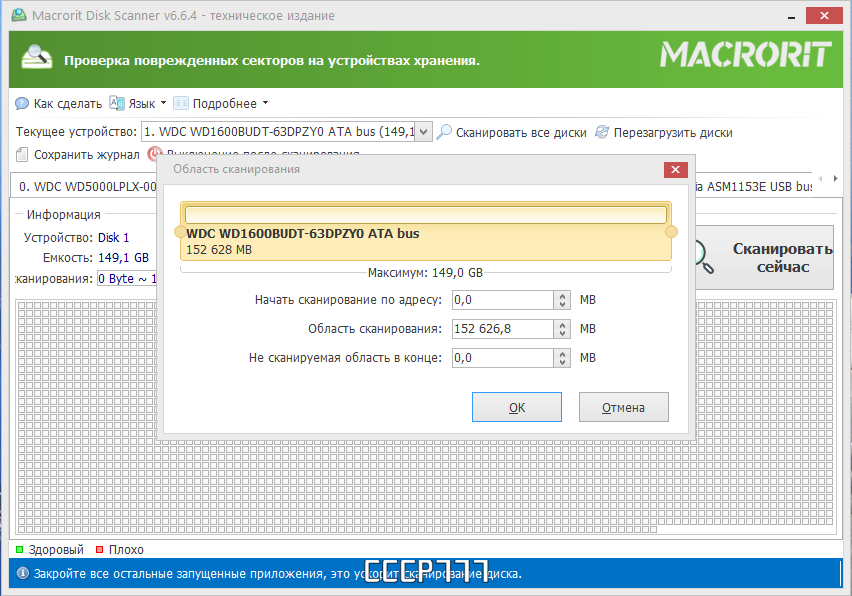This screenshot has height=596, width=852.
Task: Select the WDC WD5000LPLX disk tab
Action: coord(84,186)
